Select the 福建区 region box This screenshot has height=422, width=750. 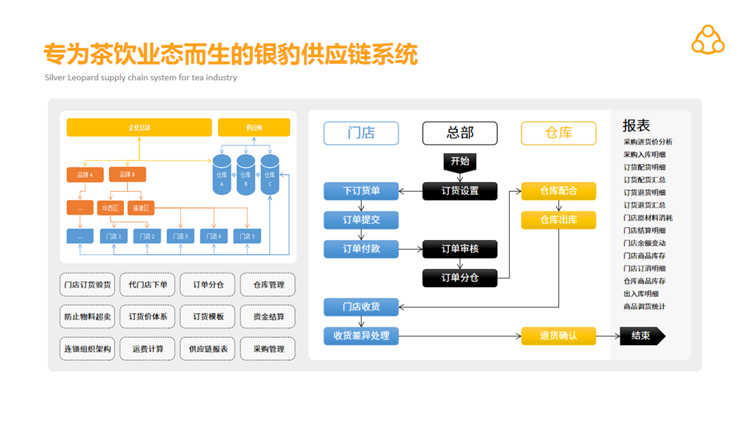(x=141, y=208)
